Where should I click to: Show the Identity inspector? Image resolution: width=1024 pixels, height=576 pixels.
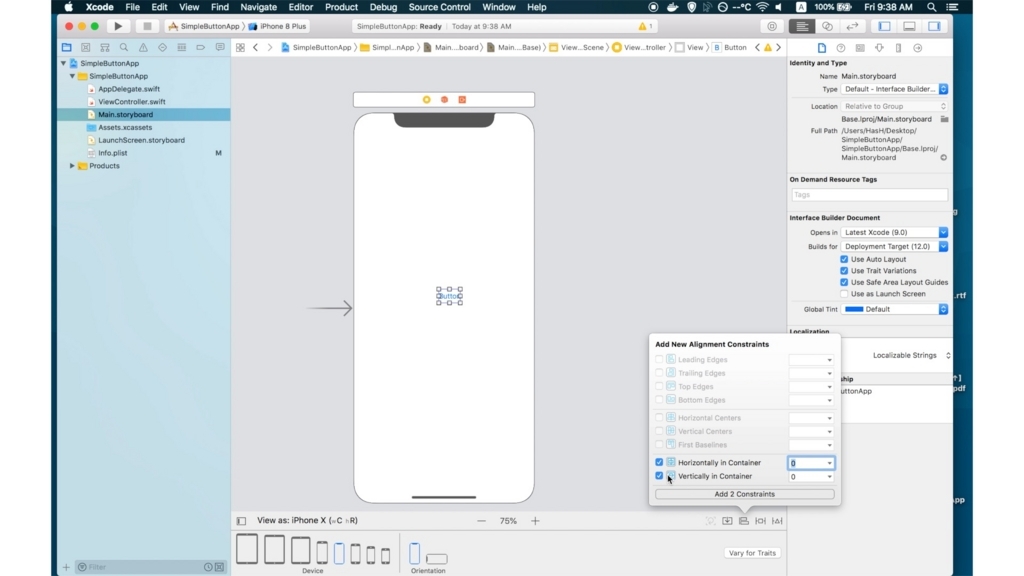tap(860, 48)
